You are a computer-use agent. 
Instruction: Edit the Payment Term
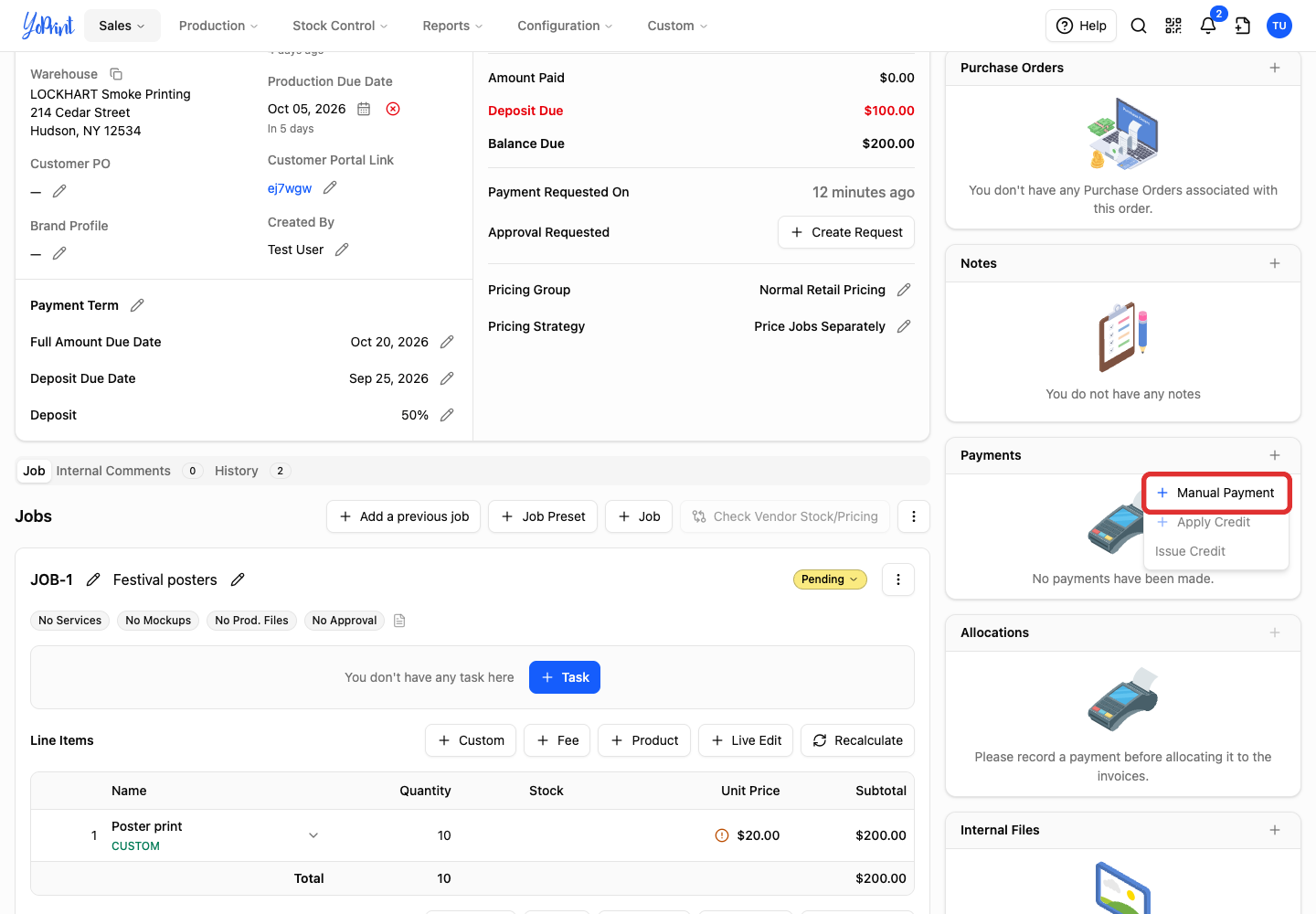tap(137, 305)
